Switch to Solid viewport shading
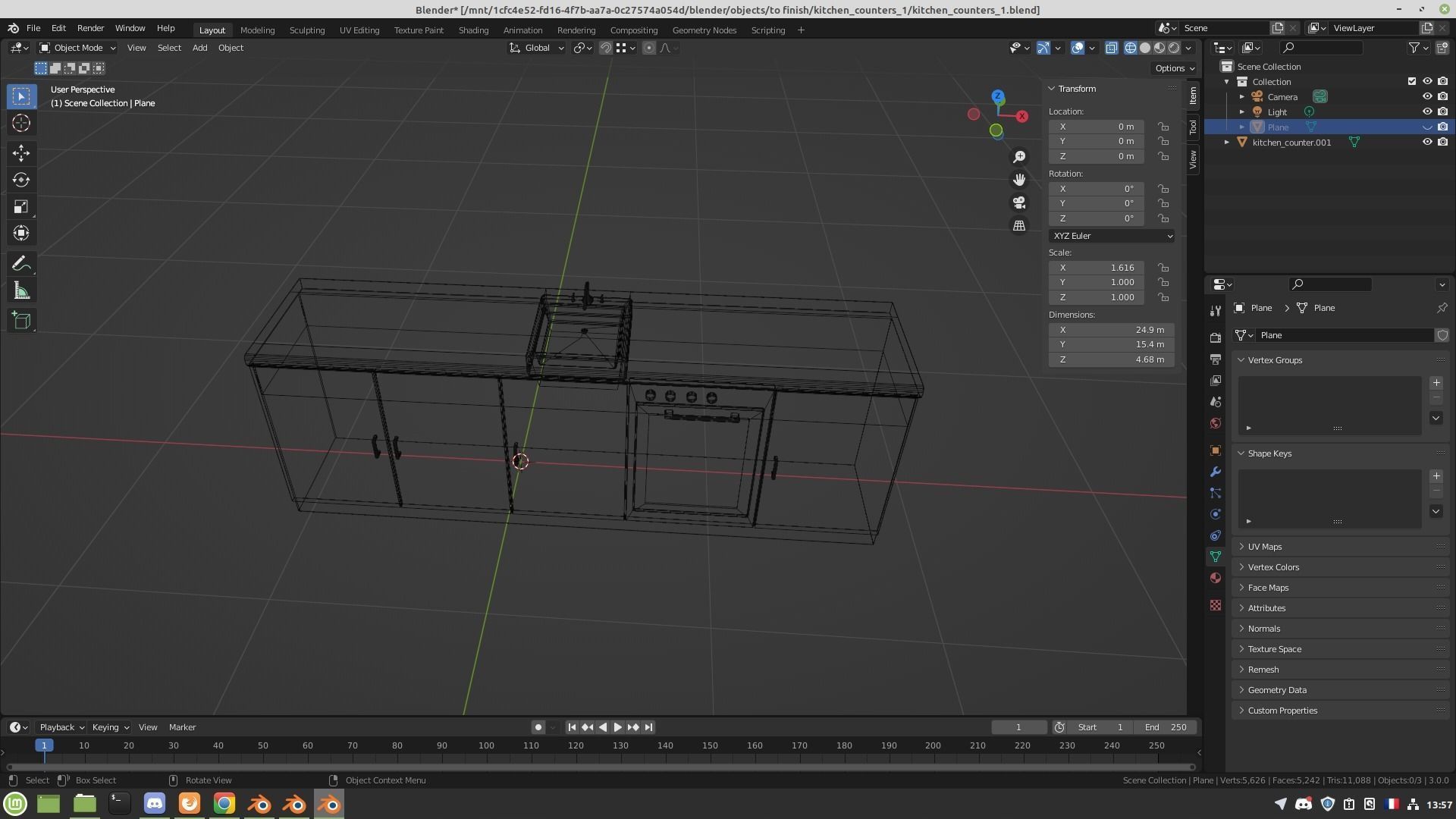1456x819 pixels. pyautogui.click(x=1145, y=48)
